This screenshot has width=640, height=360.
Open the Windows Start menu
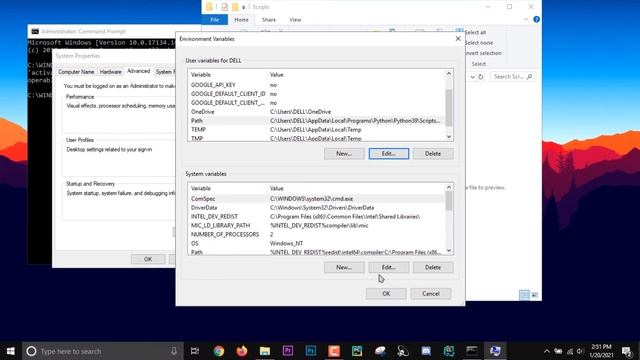(11, 351)
